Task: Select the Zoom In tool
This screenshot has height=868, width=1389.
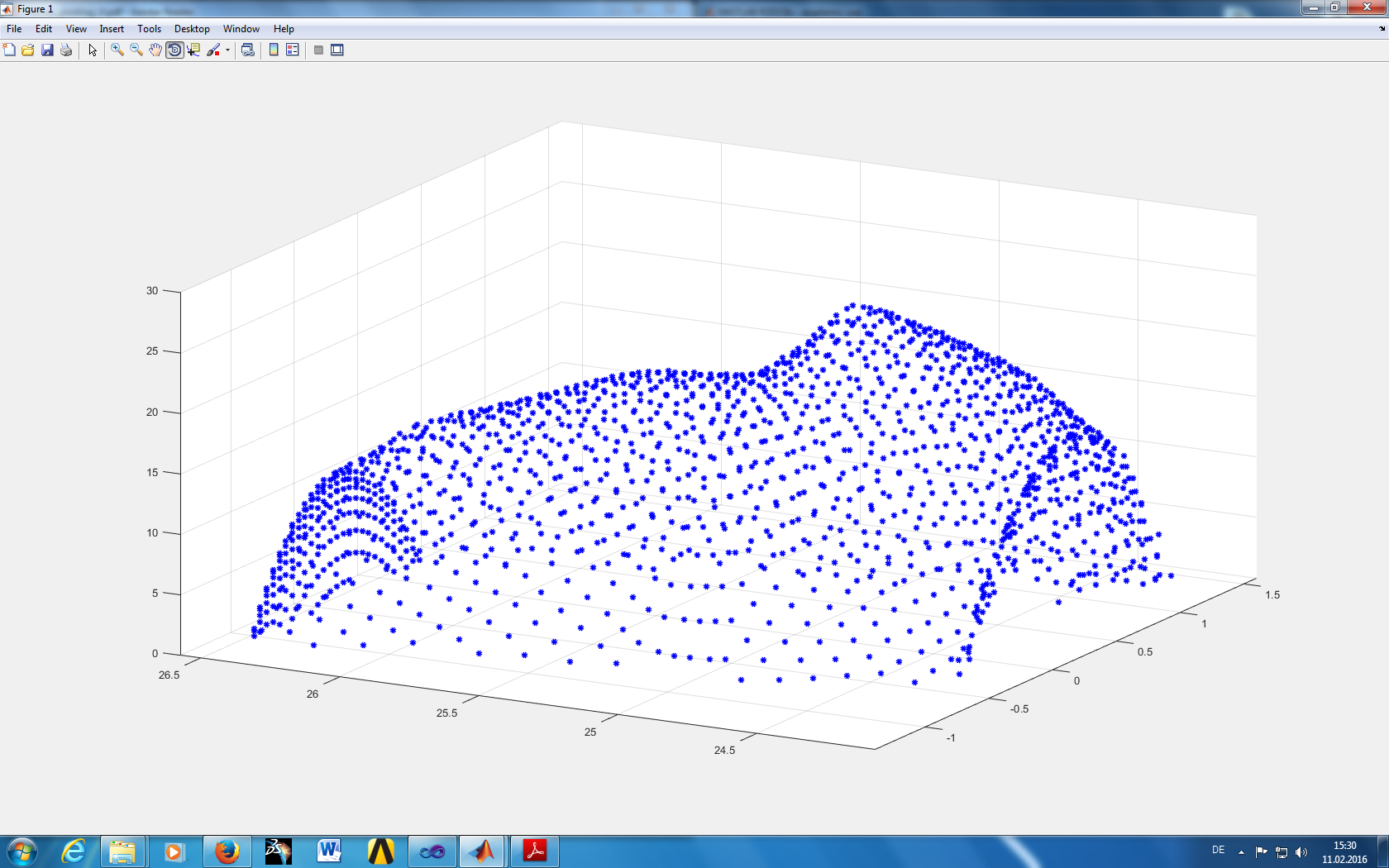Action: pyautogui.click(x=117, y=50)
